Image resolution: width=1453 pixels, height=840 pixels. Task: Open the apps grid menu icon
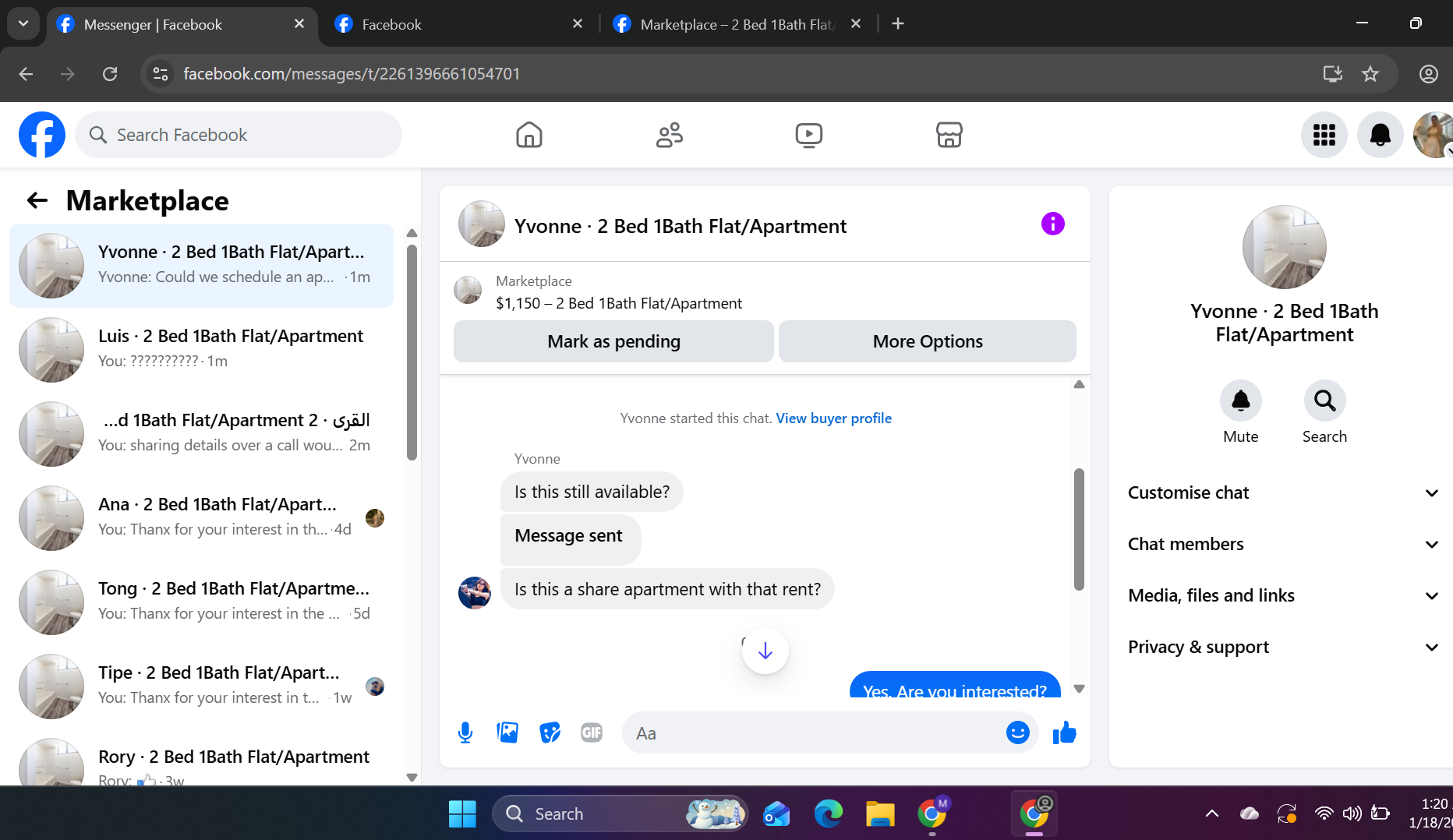pos(1324,135)
